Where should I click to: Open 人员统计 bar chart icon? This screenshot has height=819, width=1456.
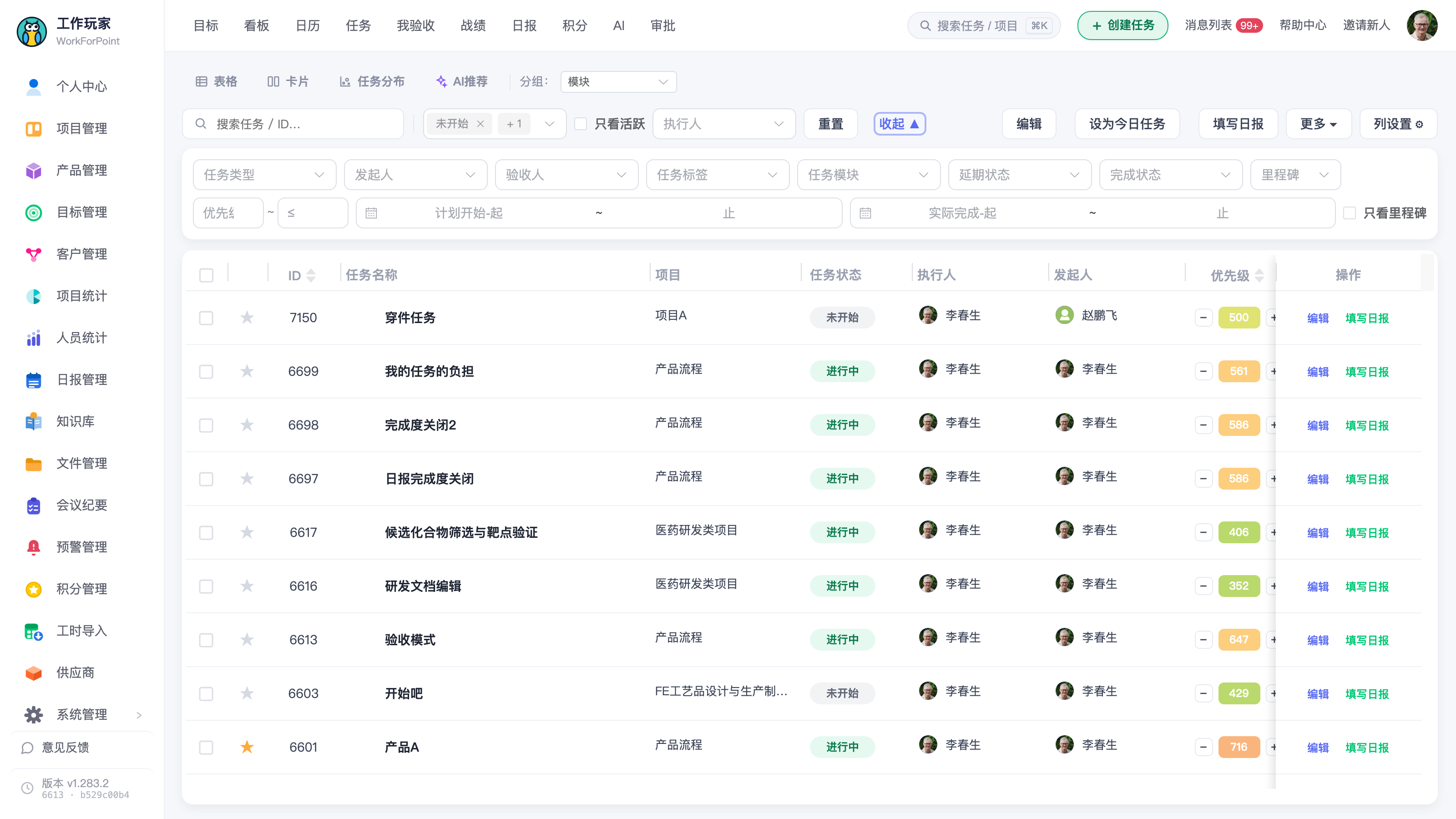click(x=33, y=338)
